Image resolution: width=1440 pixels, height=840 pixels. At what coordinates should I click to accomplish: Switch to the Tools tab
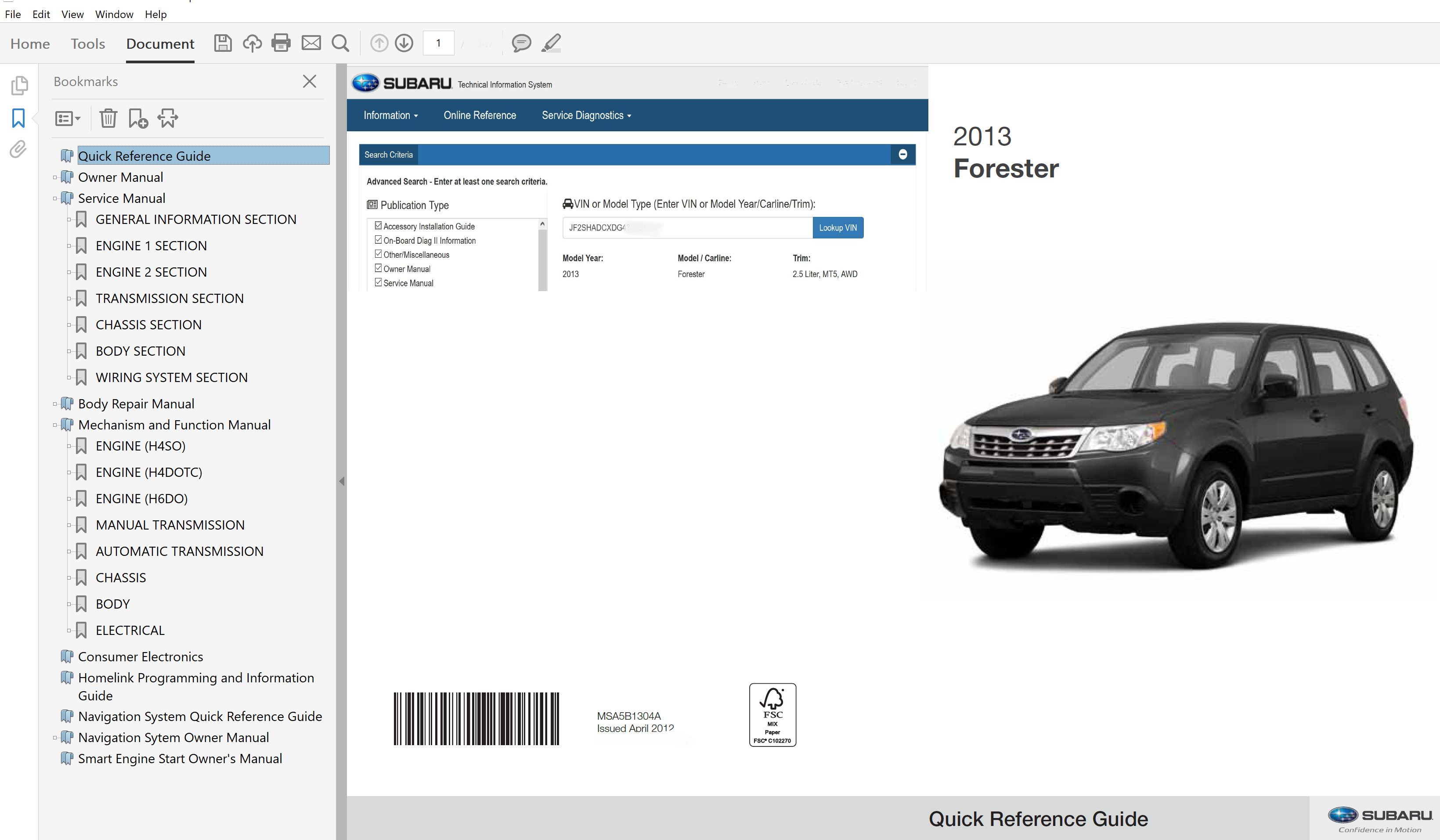point(88,44)
